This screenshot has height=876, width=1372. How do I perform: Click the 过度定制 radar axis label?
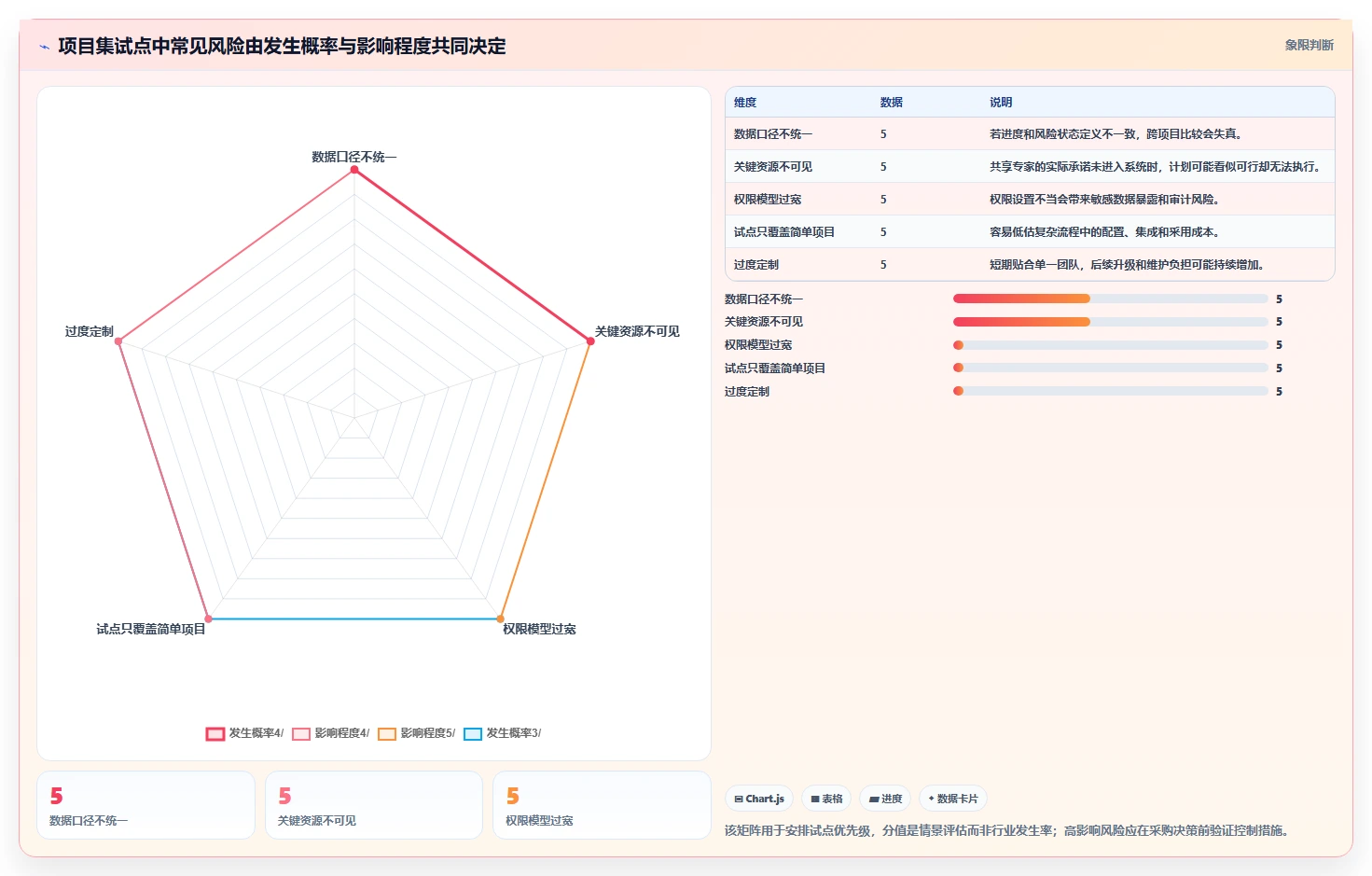[90, 331]
